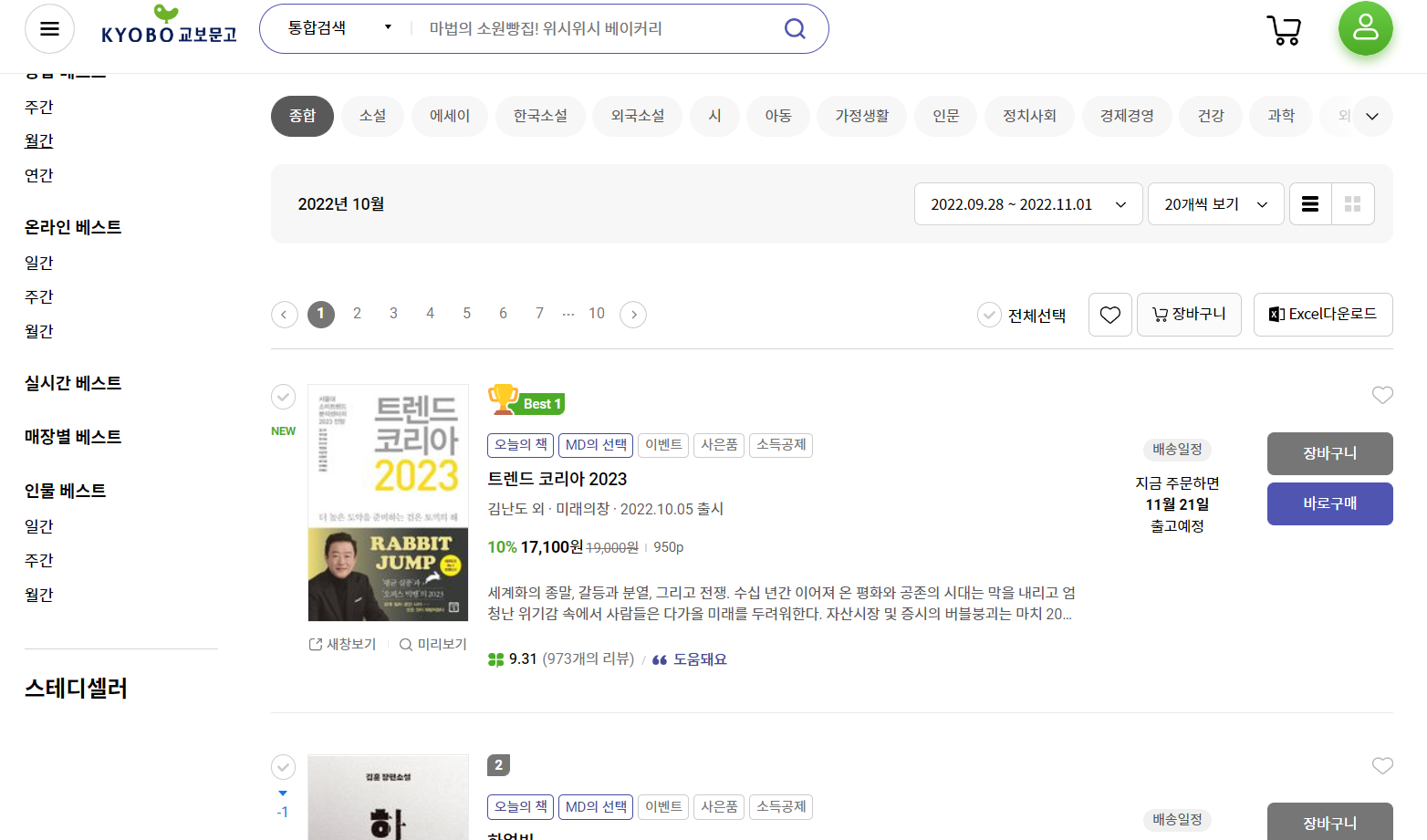Click author 김난도 link

(x=508, y=509)
